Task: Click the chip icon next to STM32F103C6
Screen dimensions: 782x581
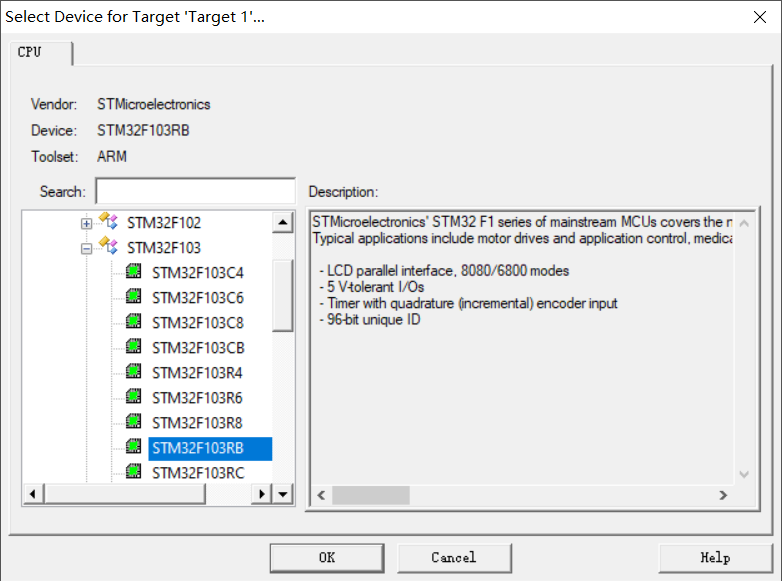Action: click(x=134, y=296)
